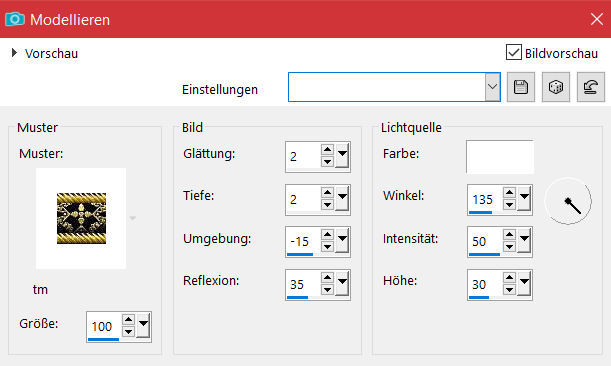Open the Umgebung slider dropdown arrow
The width and height of the screenshot is (611, 366).
click(342, 240)
